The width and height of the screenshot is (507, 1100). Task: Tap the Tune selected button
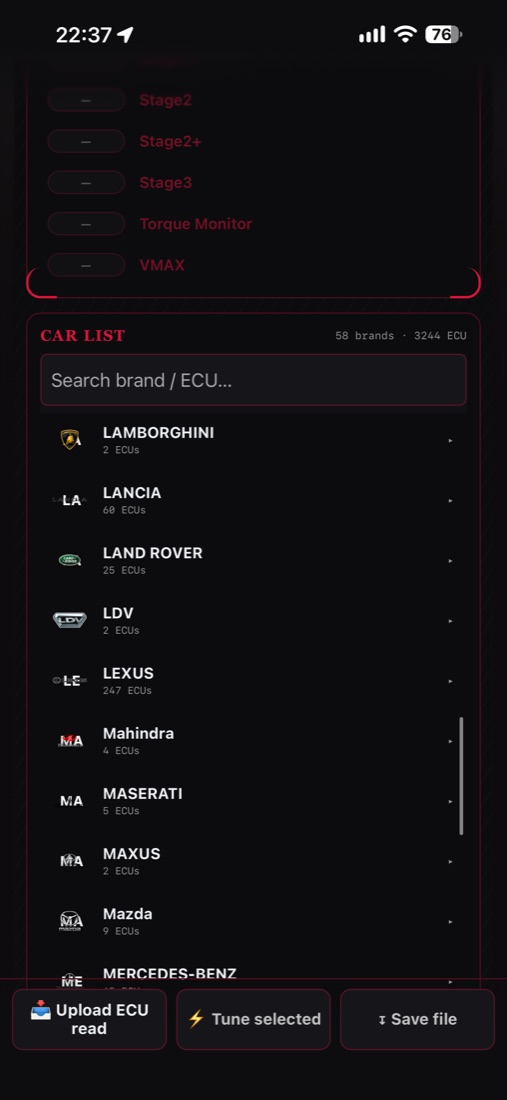point(253,1019)
